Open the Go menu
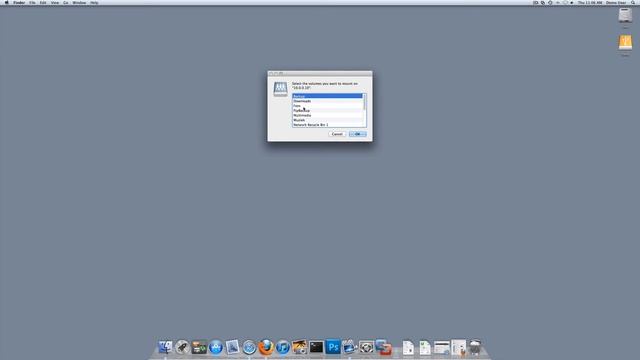640x360 pixels. coord(66,2)
